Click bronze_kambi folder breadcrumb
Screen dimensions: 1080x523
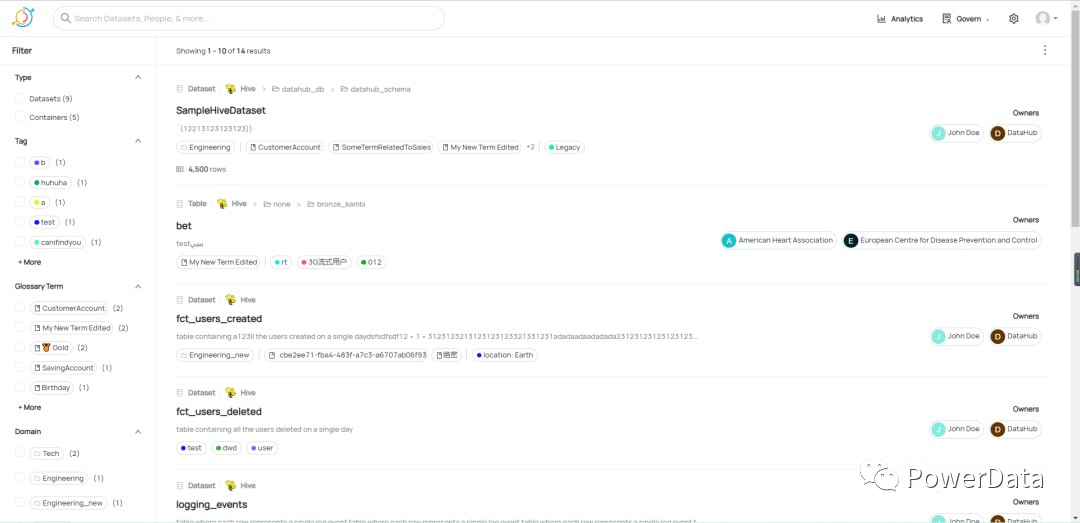[336, 205]
